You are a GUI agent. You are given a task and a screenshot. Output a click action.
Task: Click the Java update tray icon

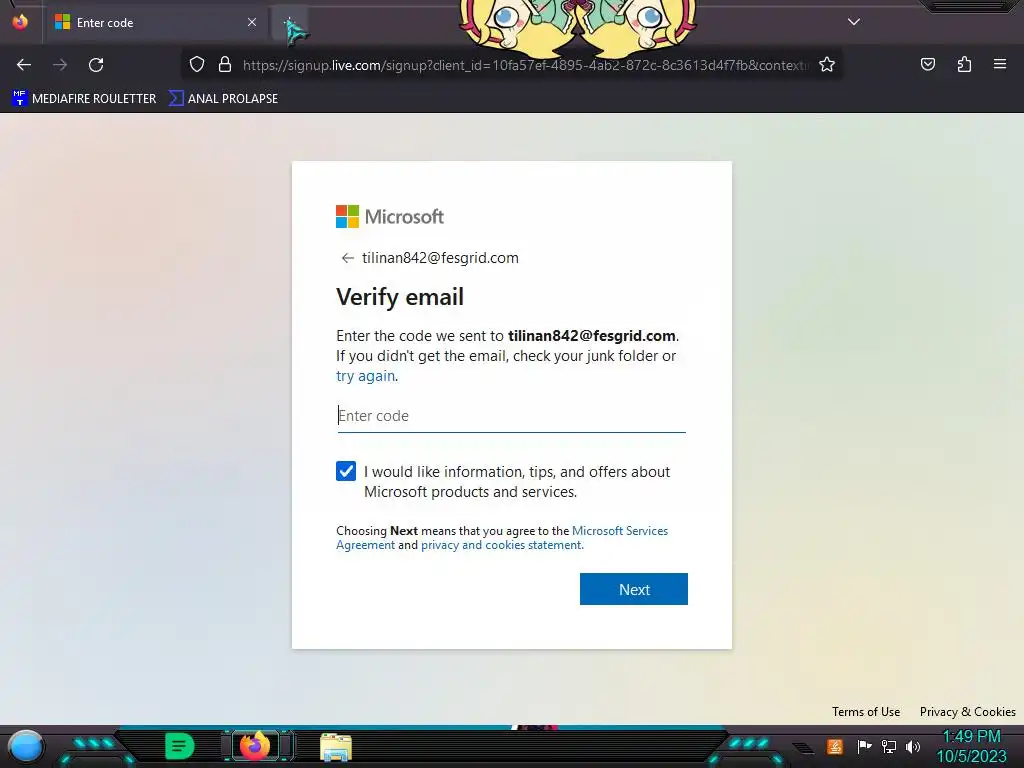click(x=835, y=746)
